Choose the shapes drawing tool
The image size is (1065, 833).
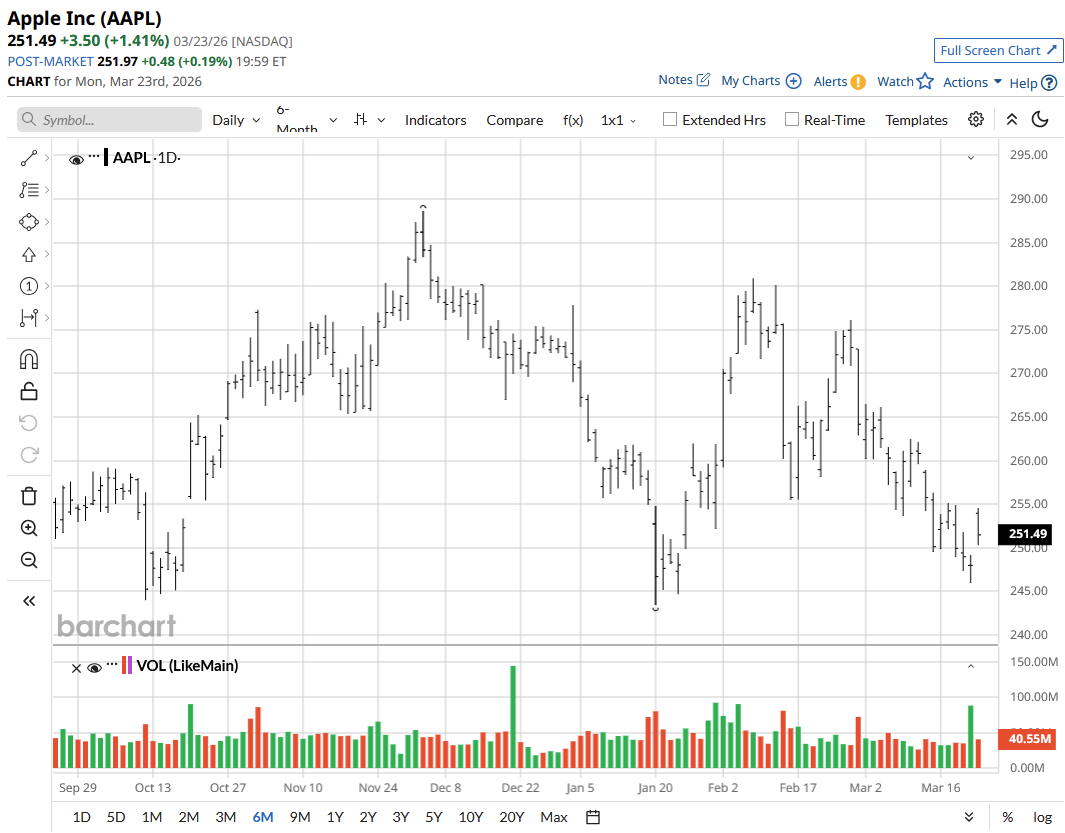click(x=29, y=222)
